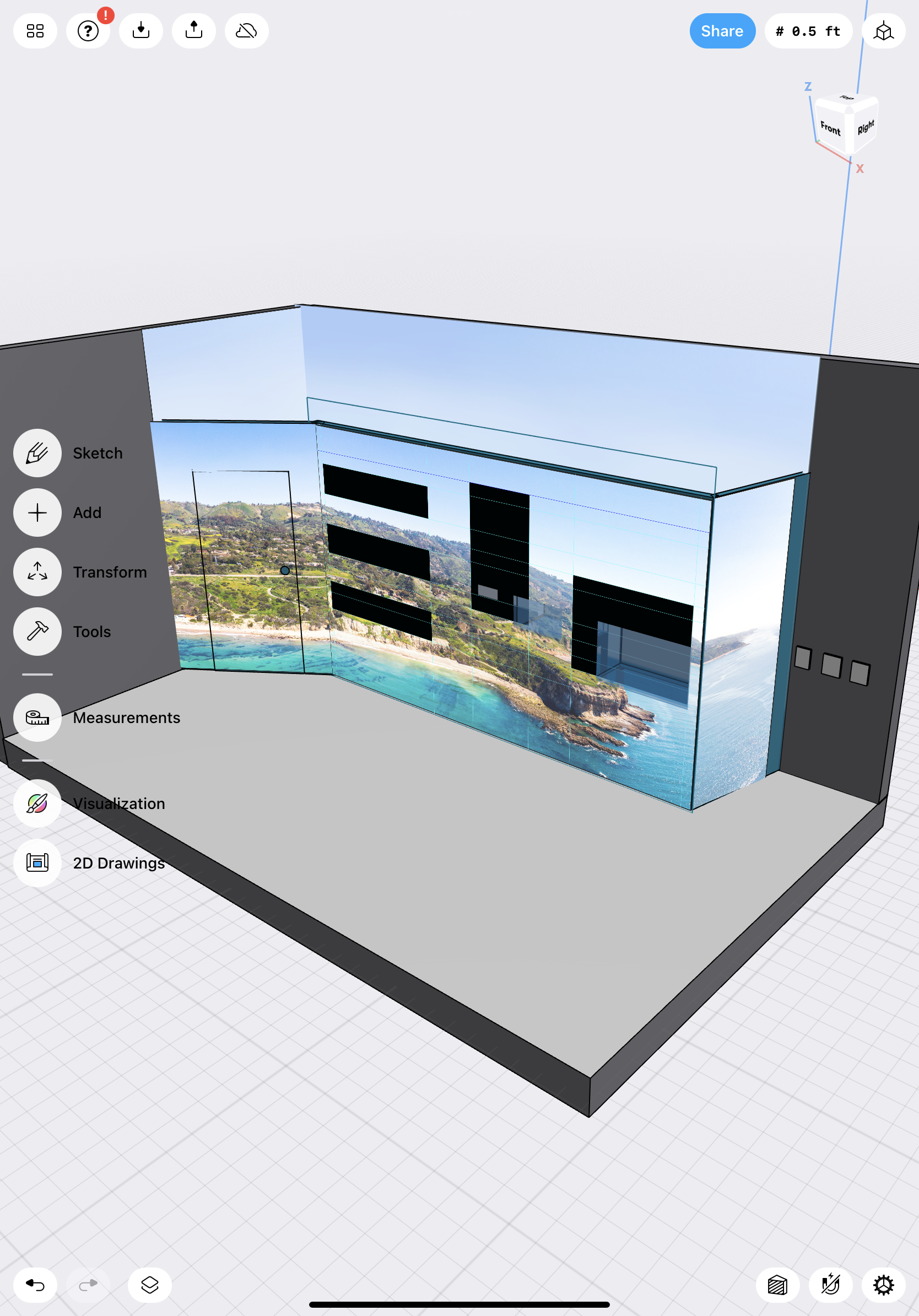Viewport: 919px width, 1316px height.
Task: Tap the import file icon
Action: point(141,31)
